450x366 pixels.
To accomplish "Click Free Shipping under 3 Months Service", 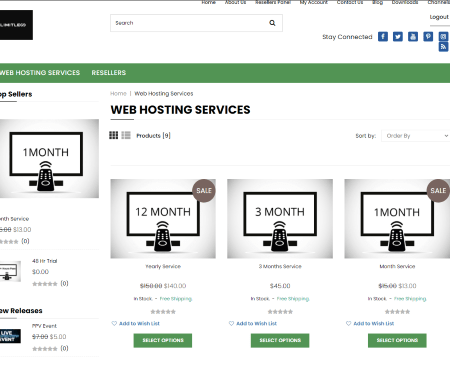I will [x=293, y=299].
